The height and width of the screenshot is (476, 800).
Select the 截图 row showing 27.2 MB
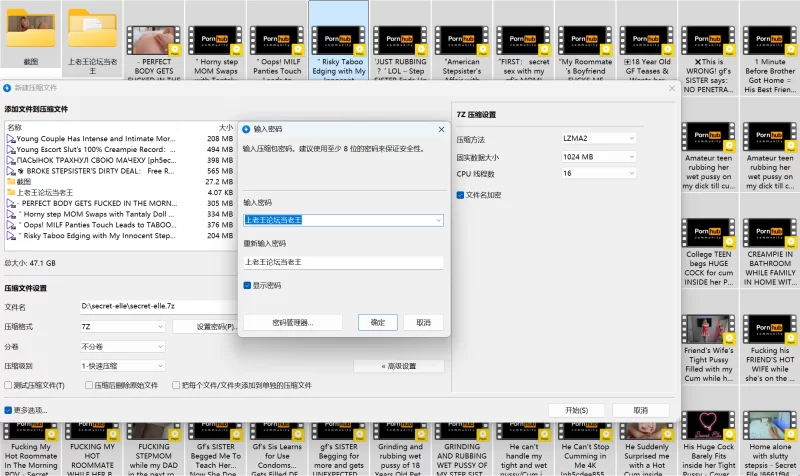120,182
